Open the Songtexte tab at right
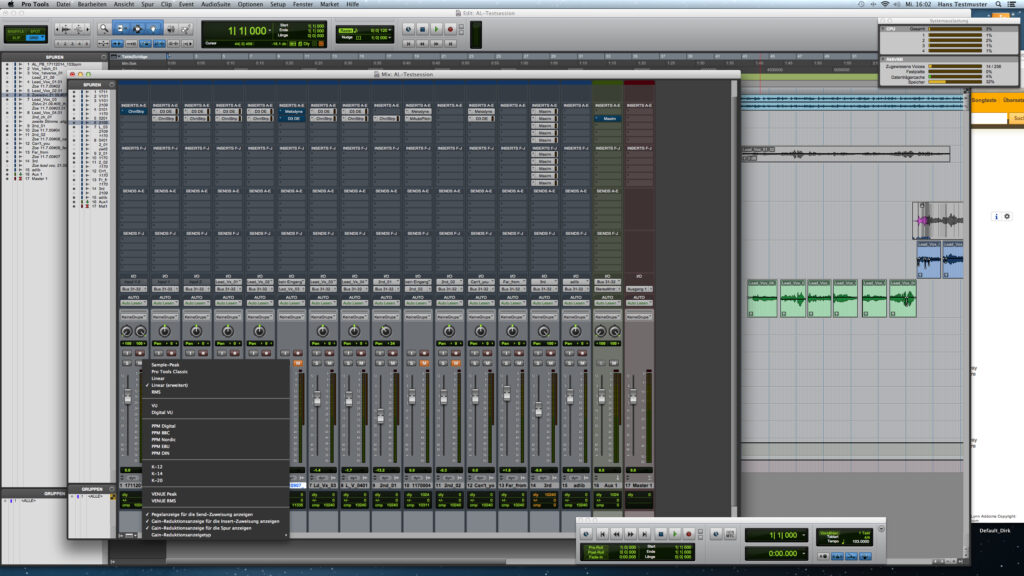 pyautogui.click(x=984, y=100)
